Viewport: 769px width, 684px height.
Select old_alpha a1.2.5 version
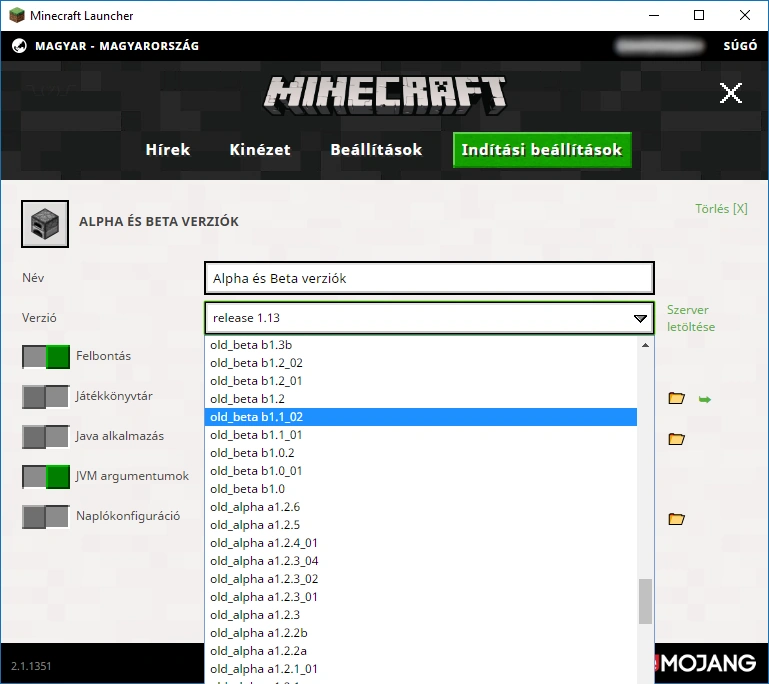(421, 525)
